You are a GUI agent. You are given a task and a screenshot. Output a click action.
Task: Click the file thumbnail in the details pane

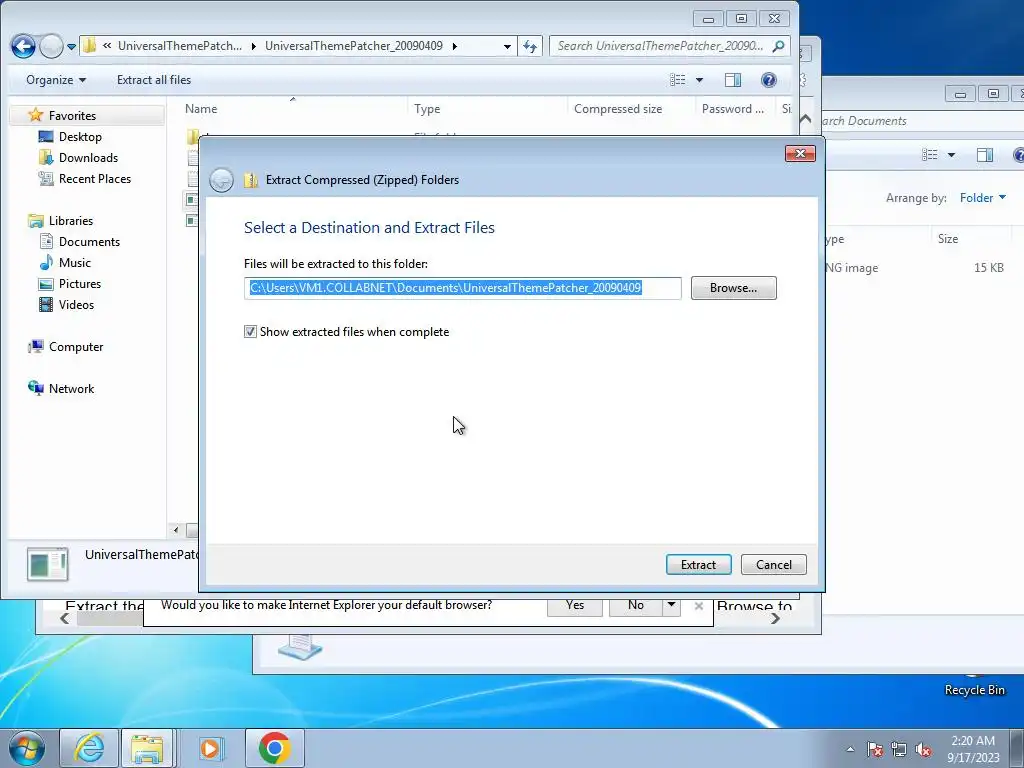click(x=47, y=565)
